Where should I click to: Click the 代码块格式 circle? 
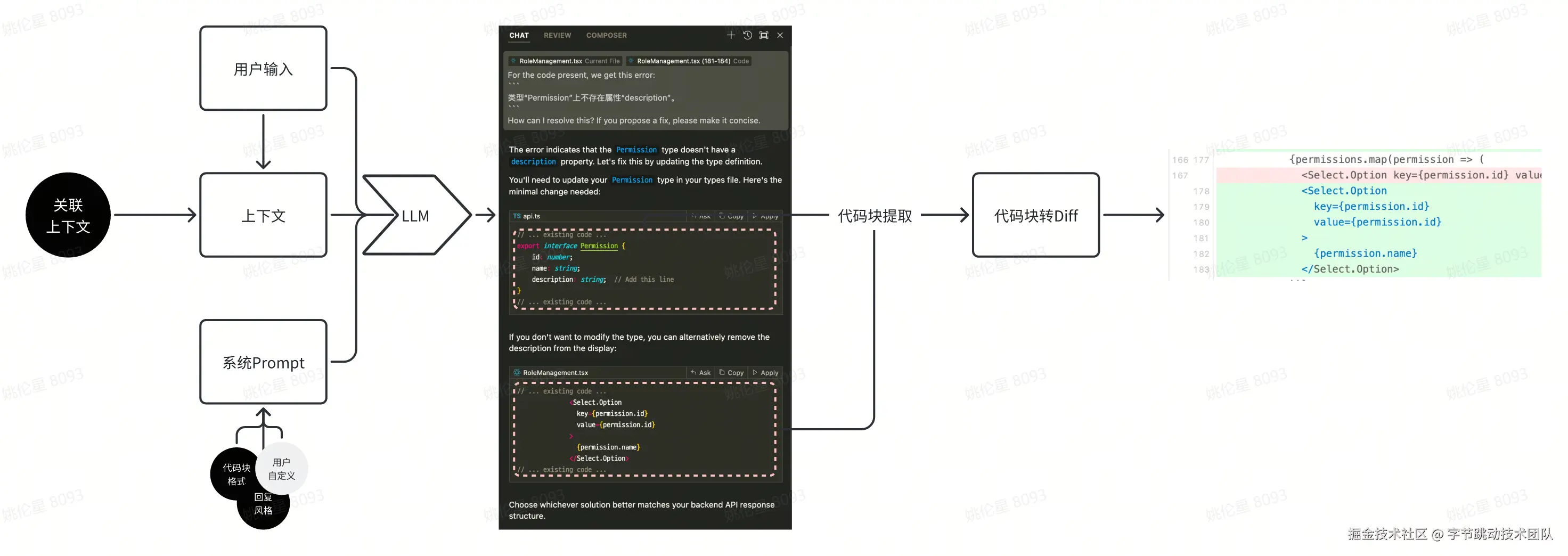coord(234,474)
